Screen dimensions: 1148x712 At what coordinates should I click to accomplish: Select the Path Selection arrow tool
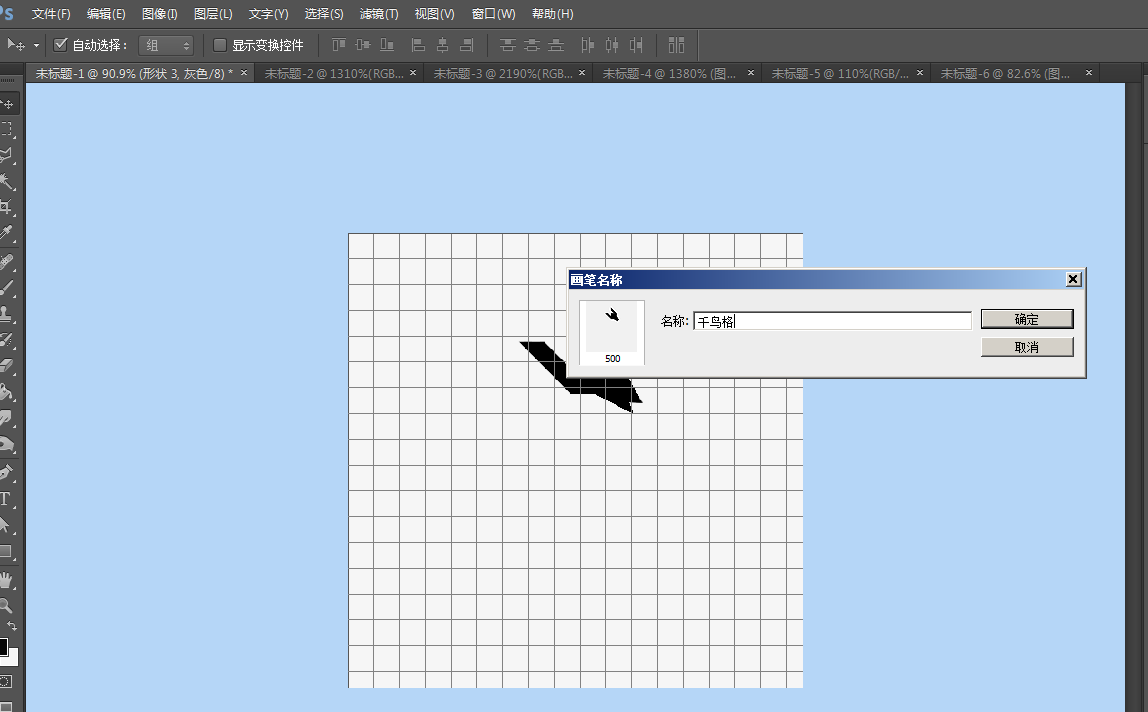point(7,524)
